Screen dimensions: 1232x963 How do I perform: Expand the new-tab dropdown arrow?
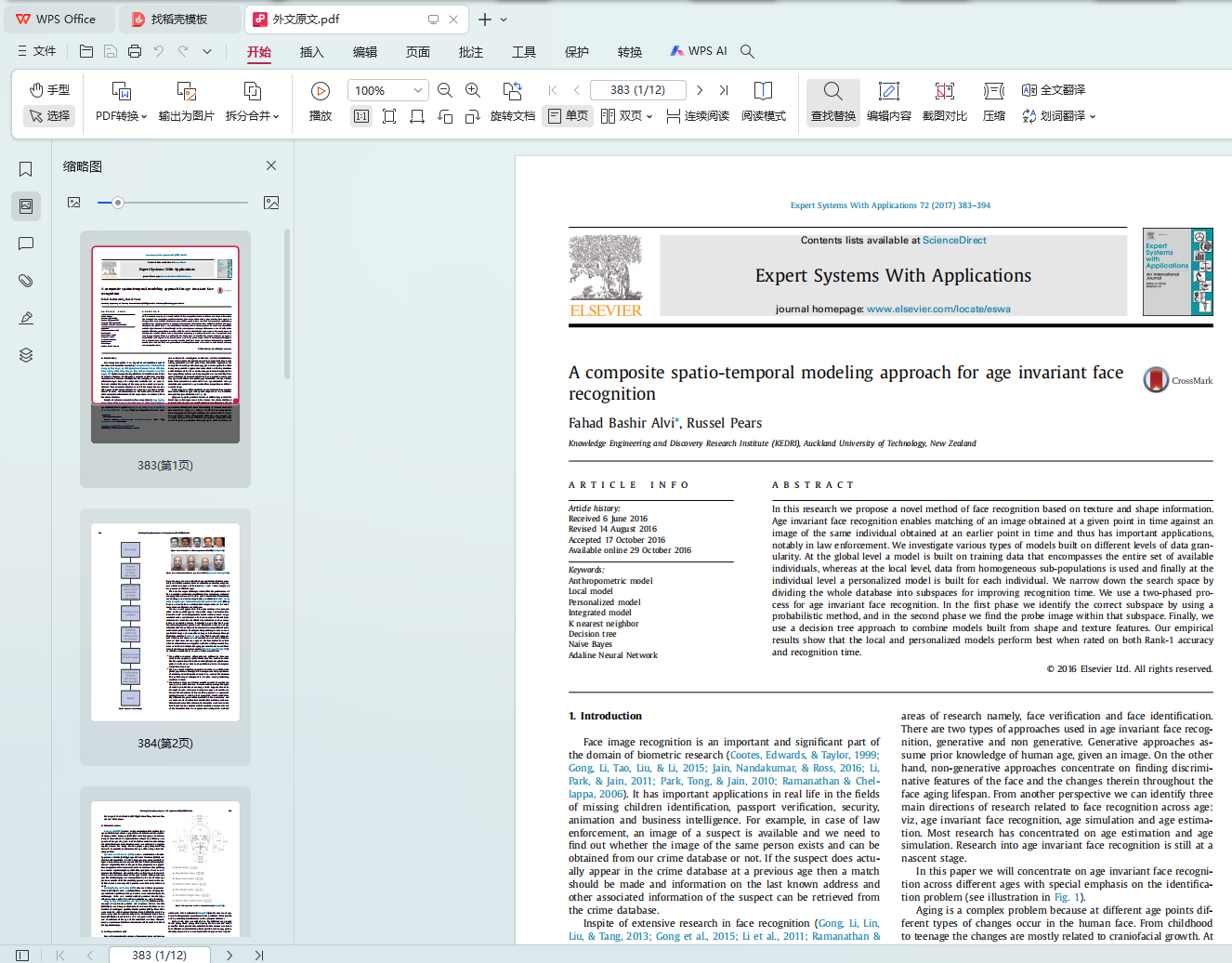(x=504, y=19)
